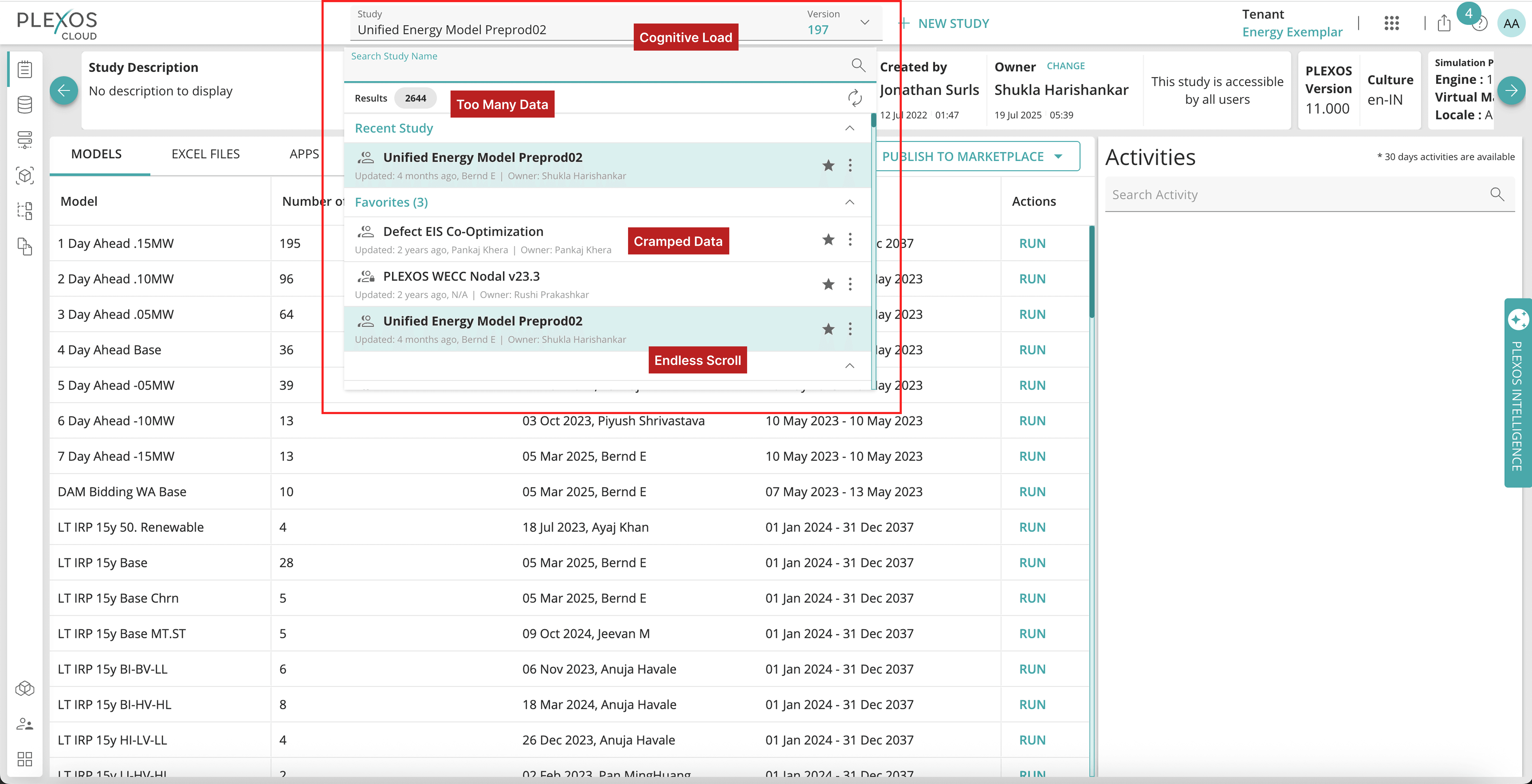This screenshot has height=784, width=1532.
Task: Click the refresh icon beside Results count
Action: (x=855, y=98)
